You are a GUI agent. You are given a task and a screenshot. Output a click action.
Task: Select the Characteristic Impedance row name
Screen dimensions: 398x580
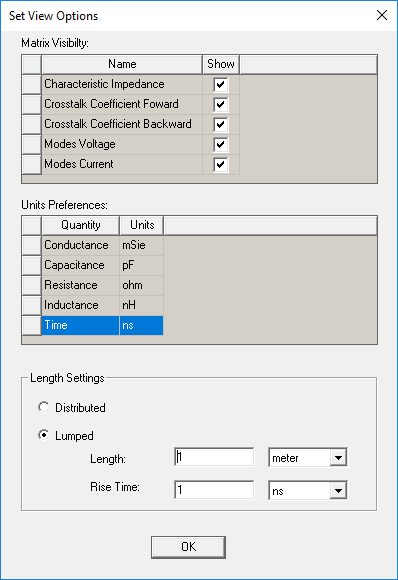point(122,84)
